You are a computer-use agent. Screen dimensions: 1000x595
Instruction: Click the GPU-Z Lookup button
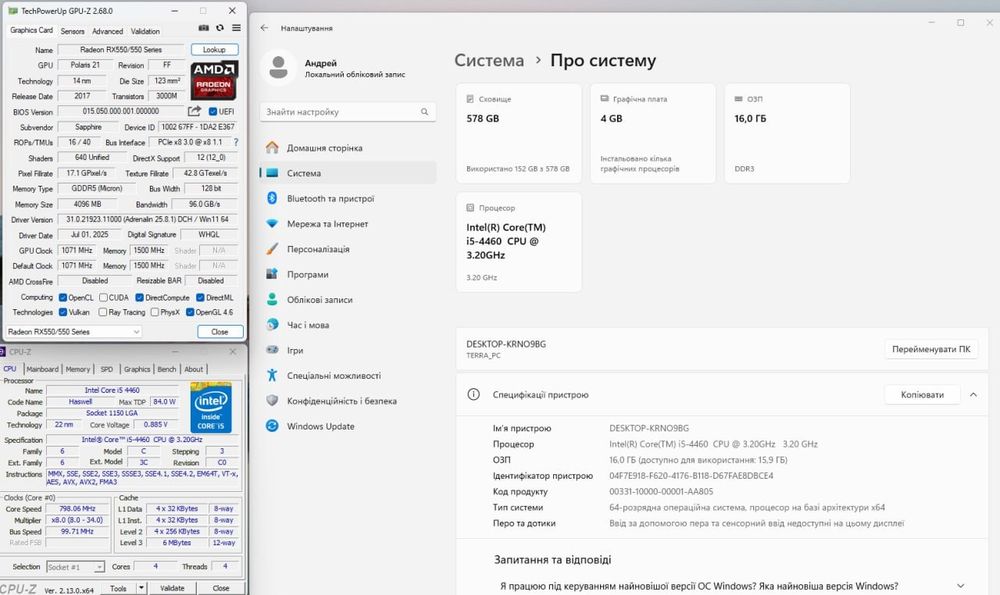(x=214, y=50)
